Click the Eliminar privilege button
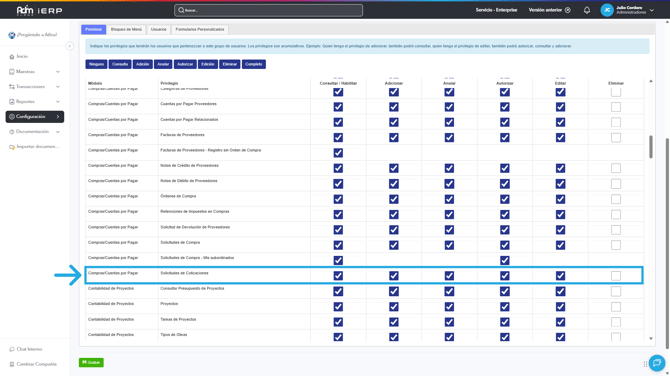 tap(229, 64)
